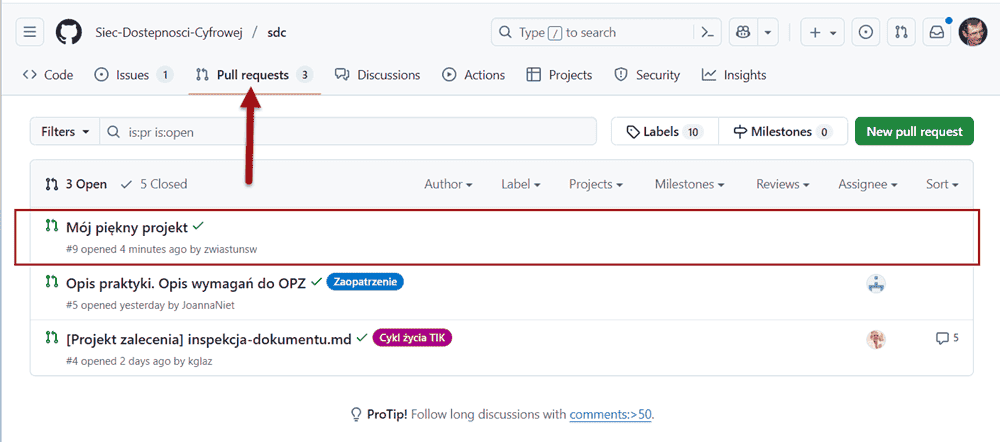Open the issues shortcut icon in header

(866, 32)
